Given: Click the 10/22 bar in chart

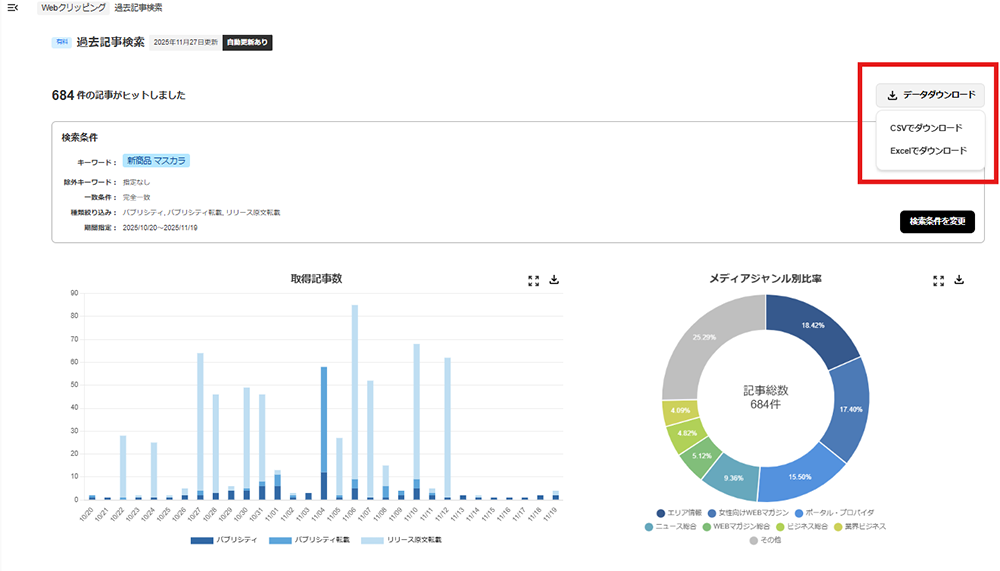Looking at the screenshot, I should click(123, 468).
